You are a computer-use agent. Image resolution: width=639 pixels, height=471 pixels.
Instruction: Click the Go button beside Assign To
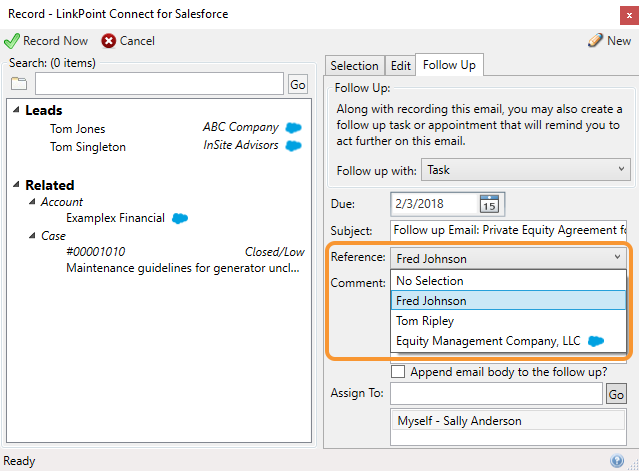pos(616,394)
